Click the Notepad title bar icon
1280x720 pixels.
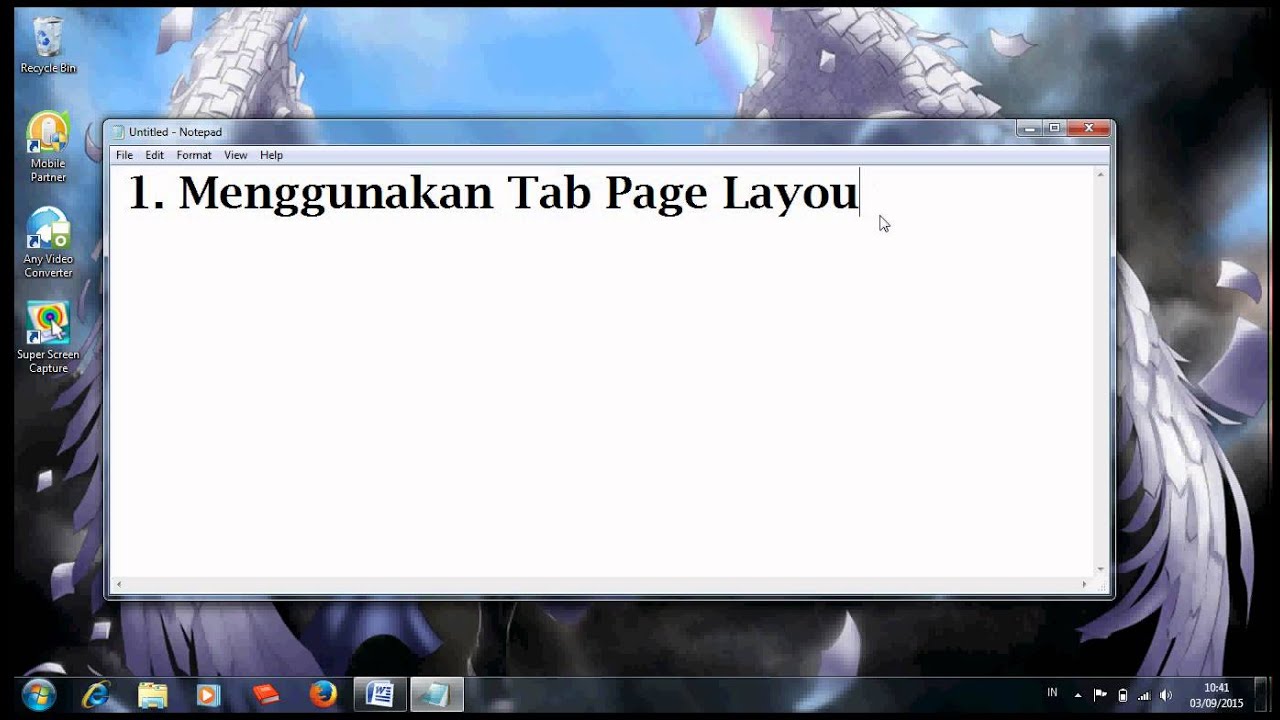point(118,132)
